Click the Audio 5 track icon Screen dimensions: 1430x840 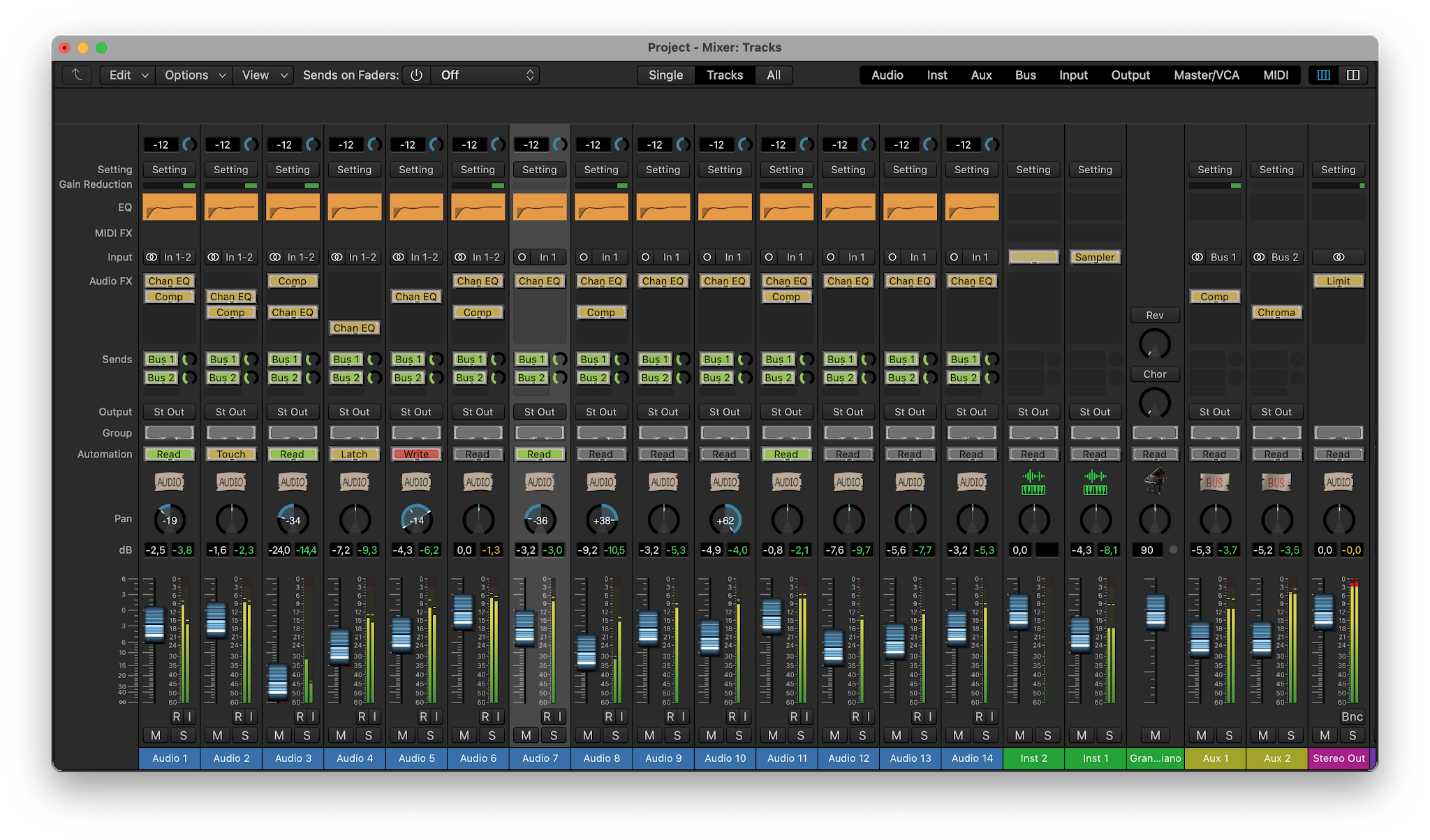click(x=416, y=482)
